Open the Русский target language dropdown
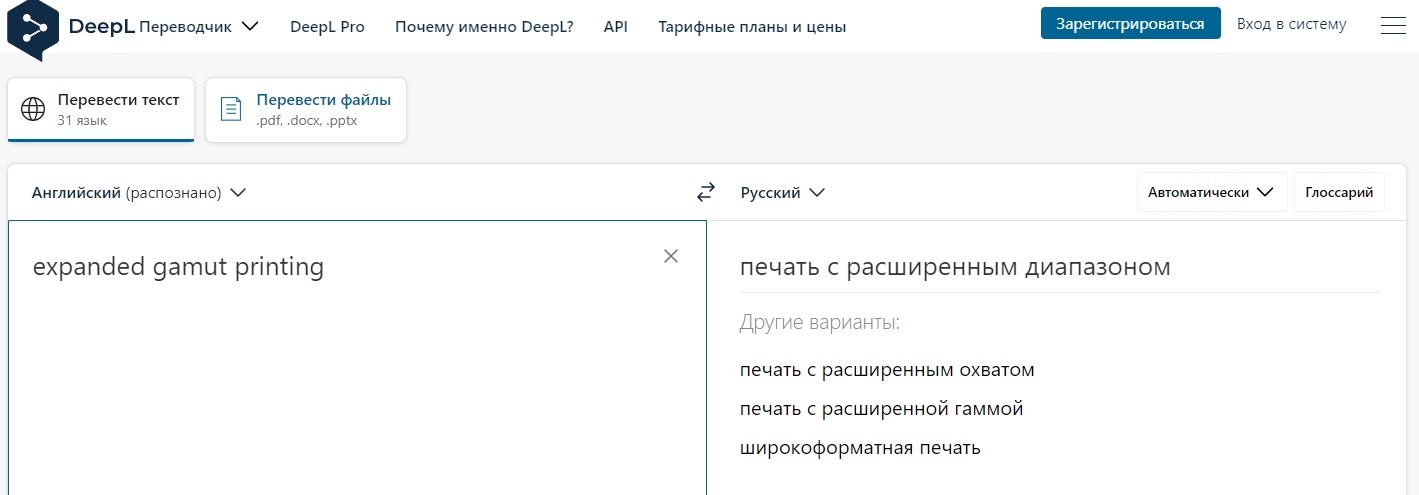Screen dimensions: 1419x495 point(783,192)
